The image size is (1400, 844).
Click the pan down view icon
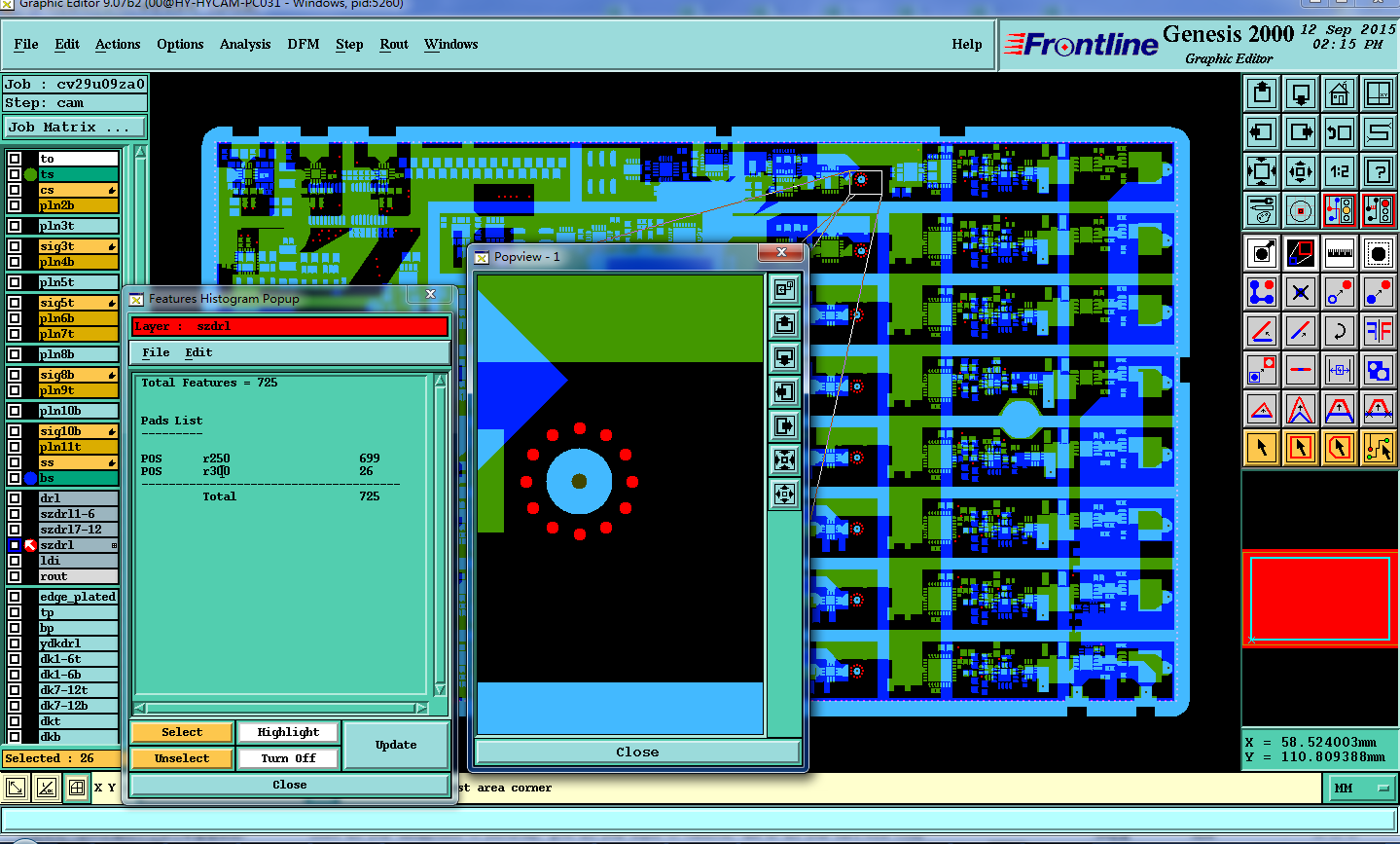tap(1301, 93)
